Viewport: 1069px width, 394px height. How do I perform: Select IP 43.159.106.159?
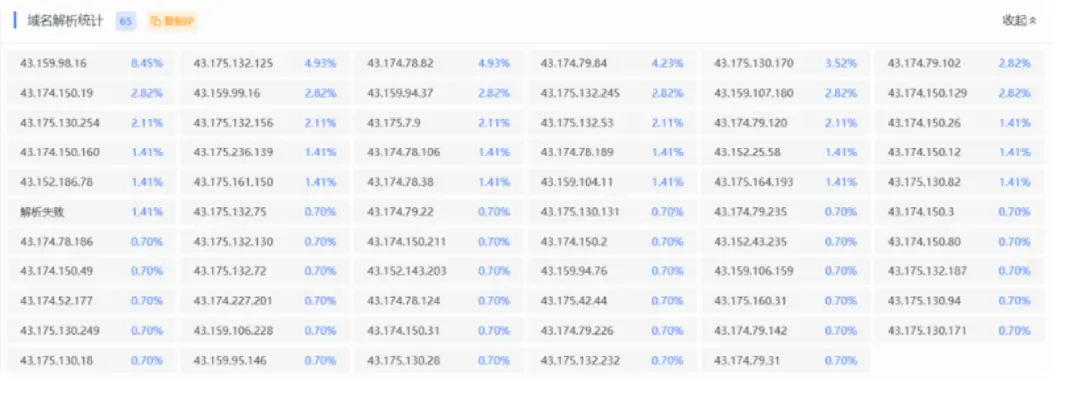[754, 271]
